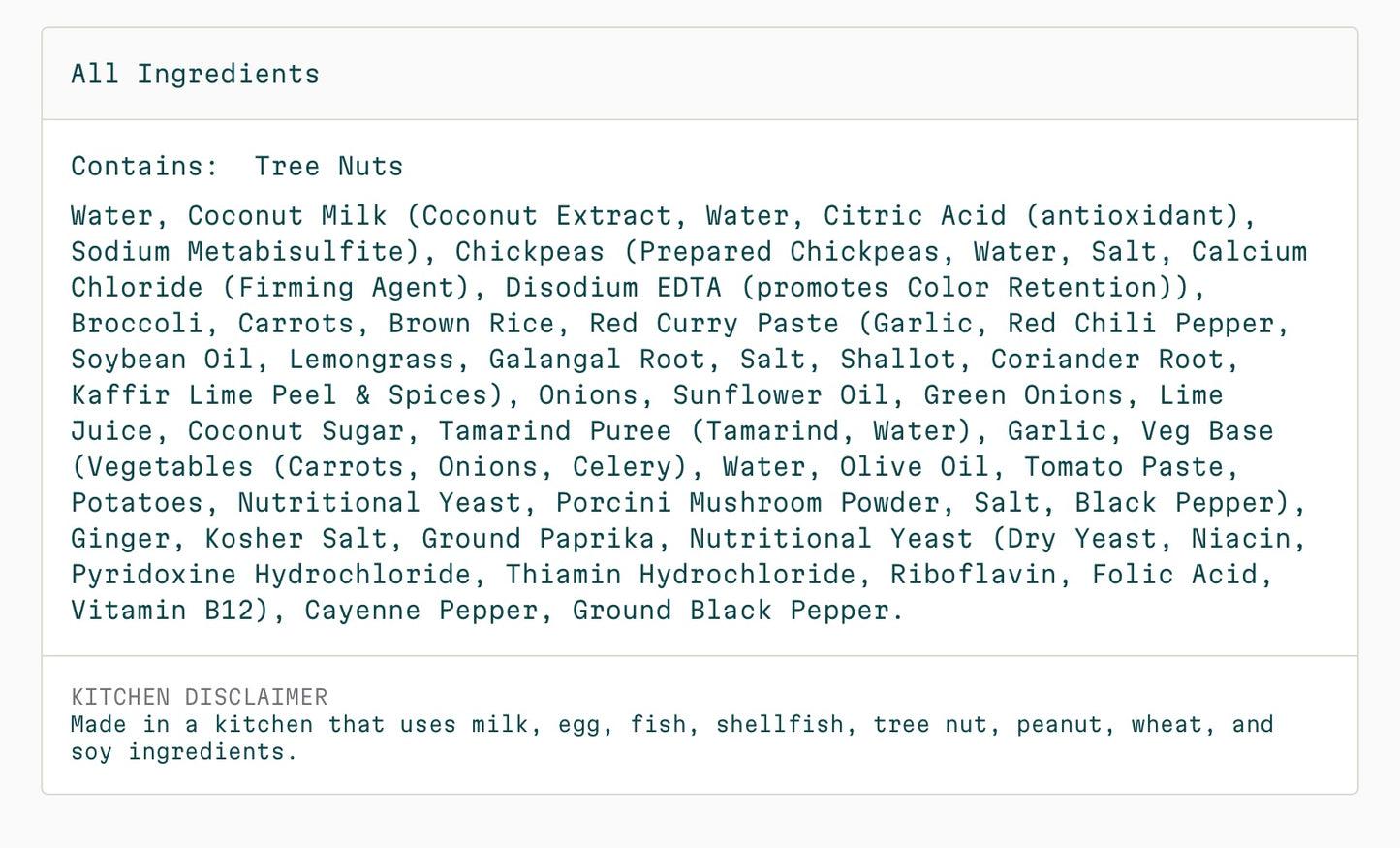The height and width of the screenshot is (848, 1400).
Task: Click the Pyridoxine Hydrochloride text
Action: 270,574
